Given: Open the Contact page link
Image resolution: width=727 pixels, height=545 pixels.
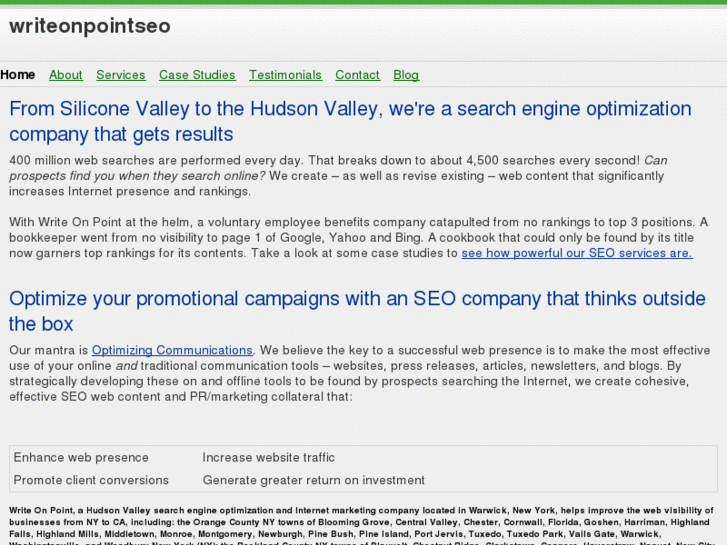Looking at the screenshot, I should tap(357, 75).
